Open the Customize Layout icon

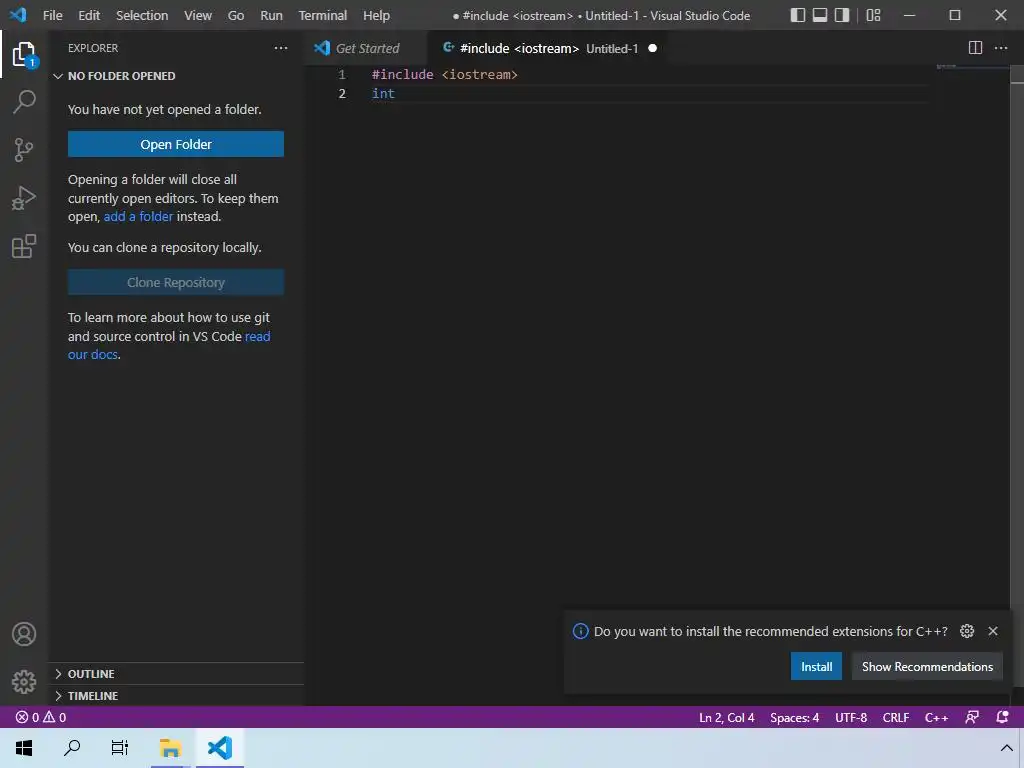[873, 15]
